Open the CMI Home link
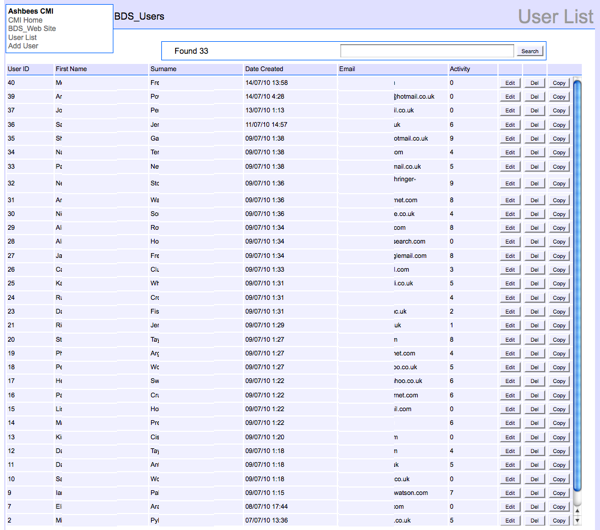 (25, 20)
